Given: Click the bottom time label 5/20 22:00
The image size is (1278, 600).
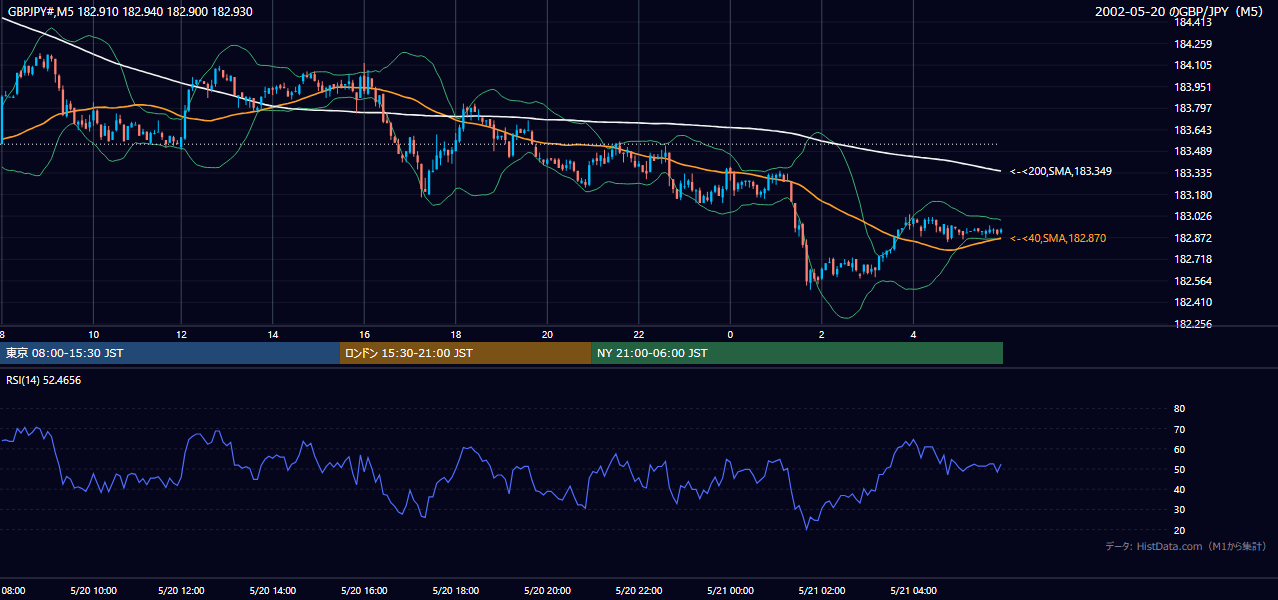Looking at the screenshot, I should [x=638, y=591].
